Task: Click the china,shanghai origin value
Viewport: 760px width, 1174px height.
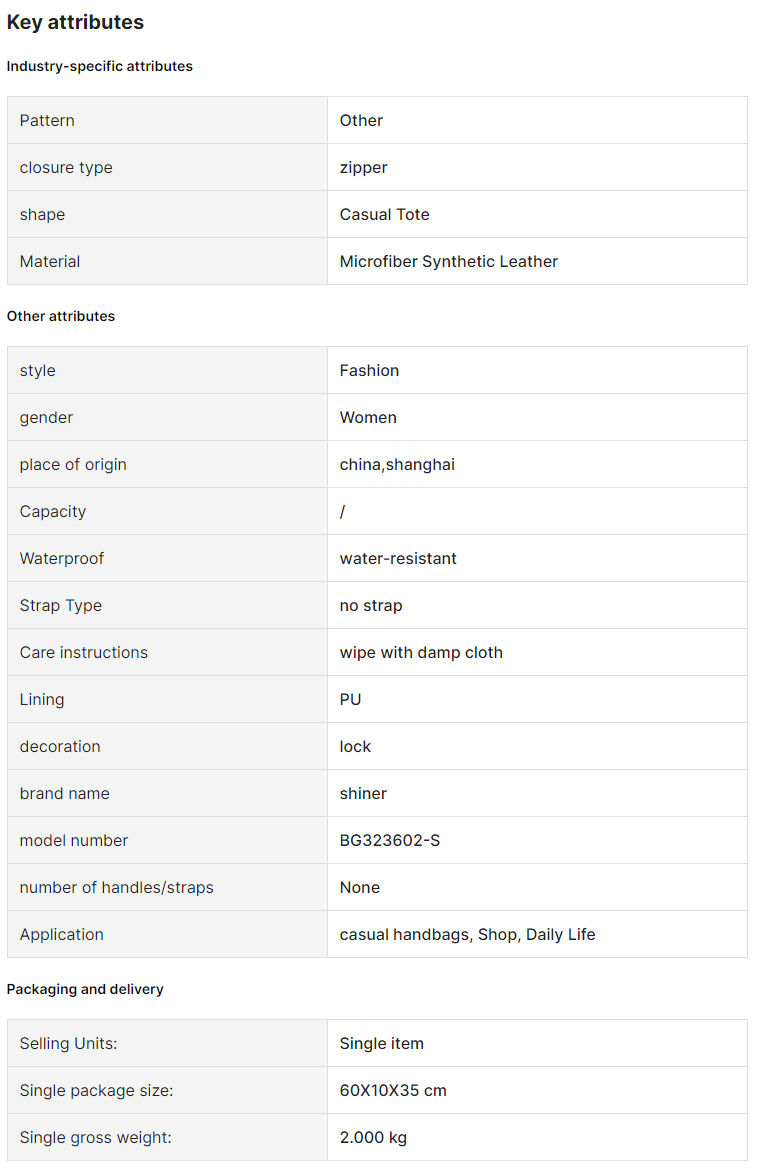Action: tap(397, 464)
